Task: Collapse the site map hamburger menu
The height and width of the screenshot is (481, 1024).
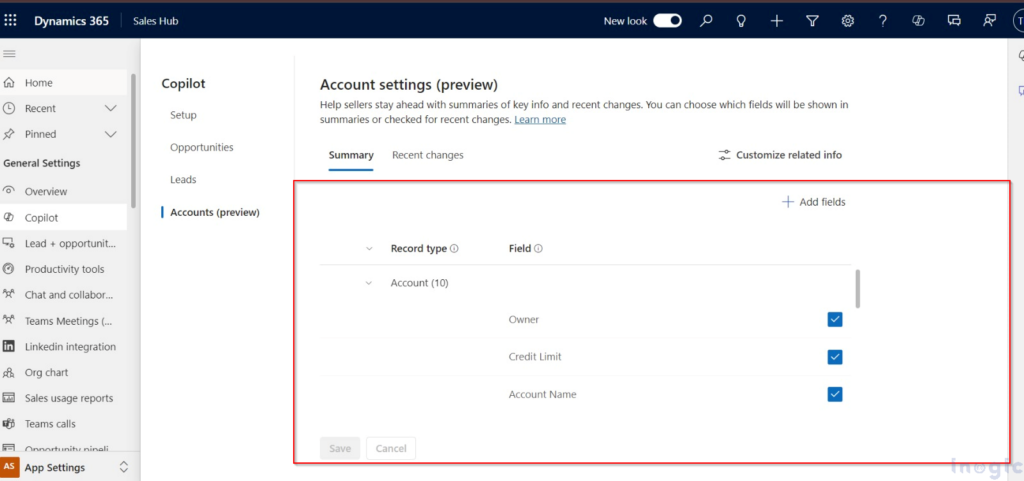Action: 9,54
